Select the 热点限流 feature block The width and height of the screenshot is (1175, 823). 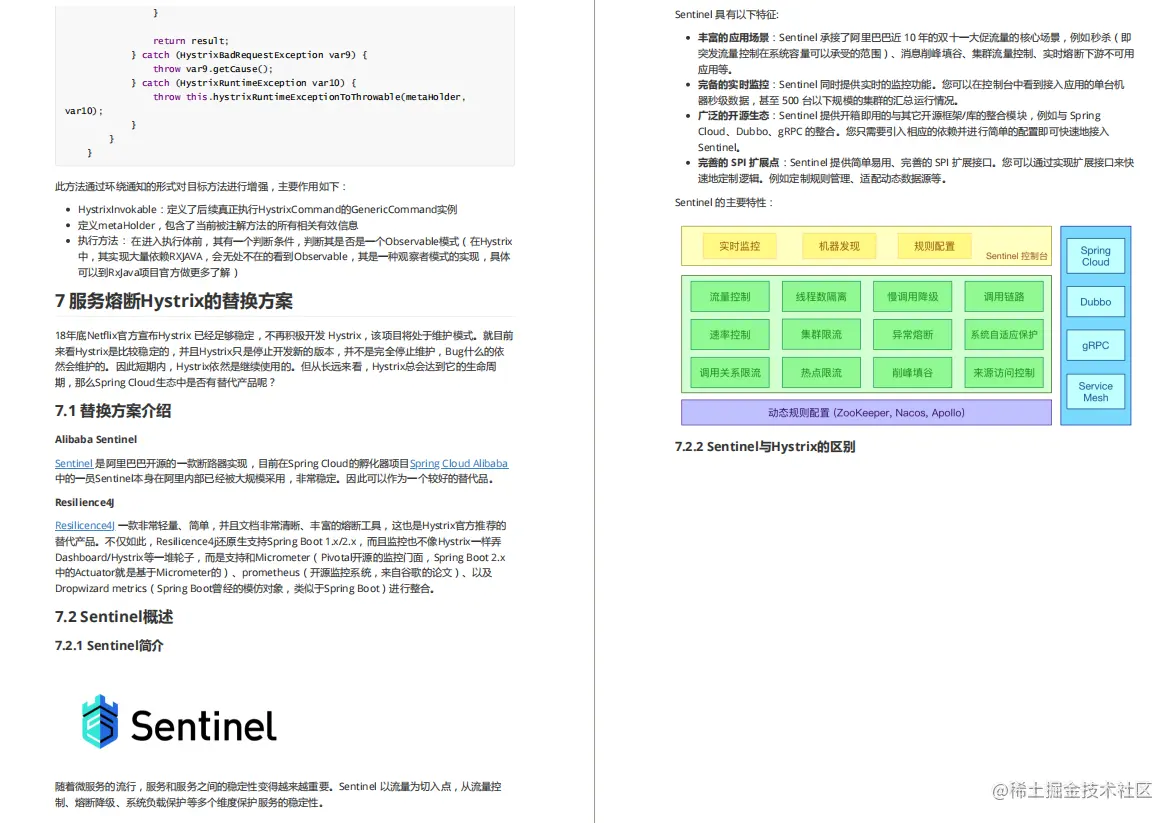tap(821, 373)
